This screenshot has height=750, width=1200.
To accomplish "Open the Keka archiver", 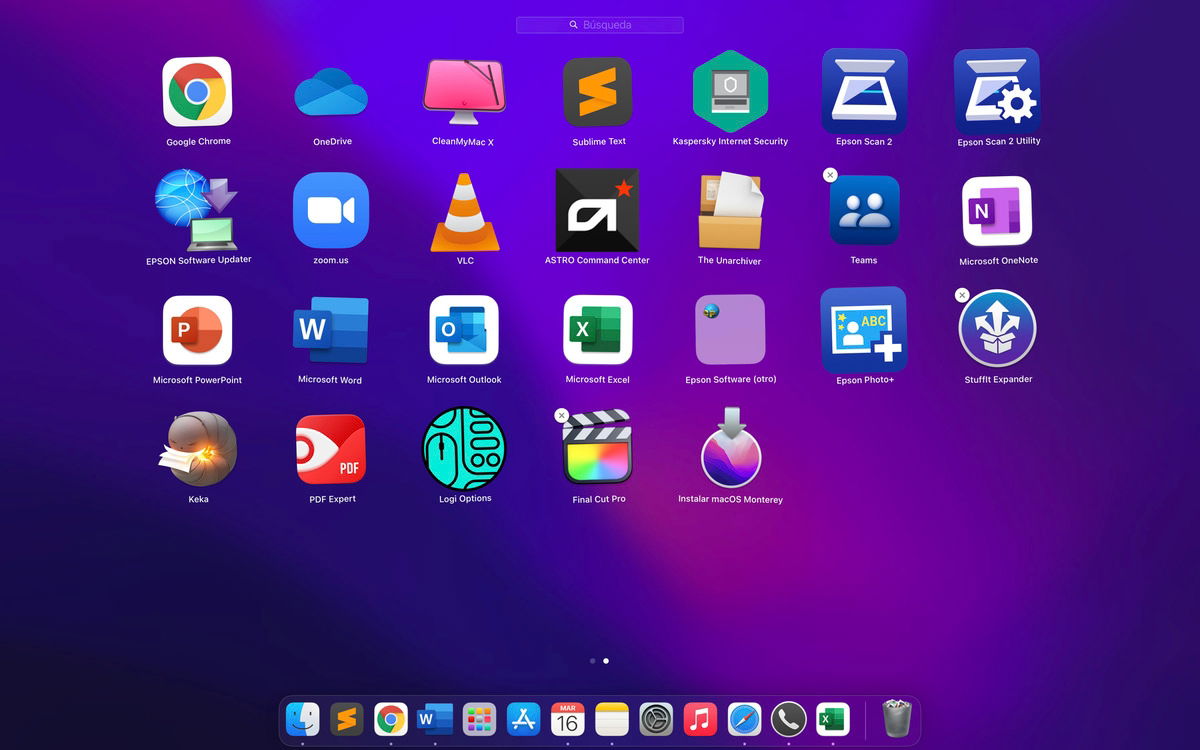I will (x=197, y=450).
